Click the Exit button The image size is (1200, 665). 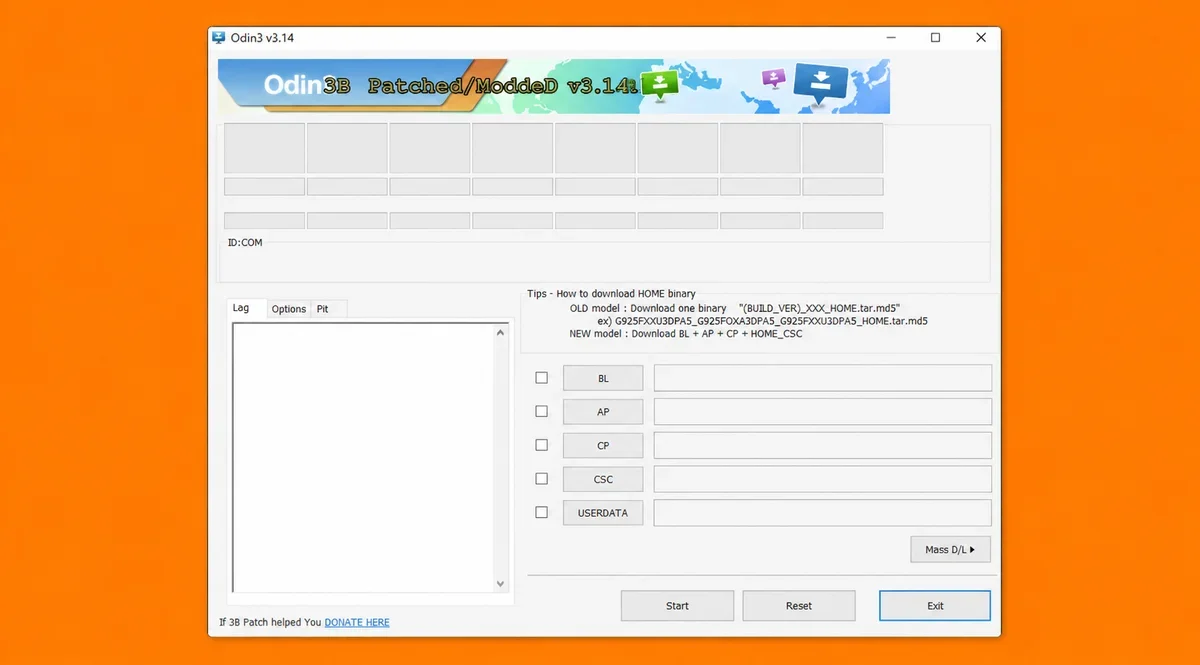click(x=935, y=605)
